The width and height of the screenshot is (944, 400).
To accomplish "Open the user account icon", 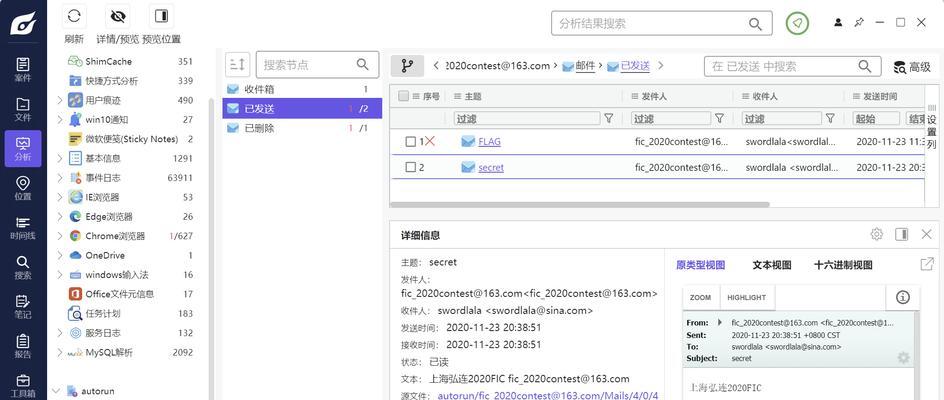I will [838, 22].
